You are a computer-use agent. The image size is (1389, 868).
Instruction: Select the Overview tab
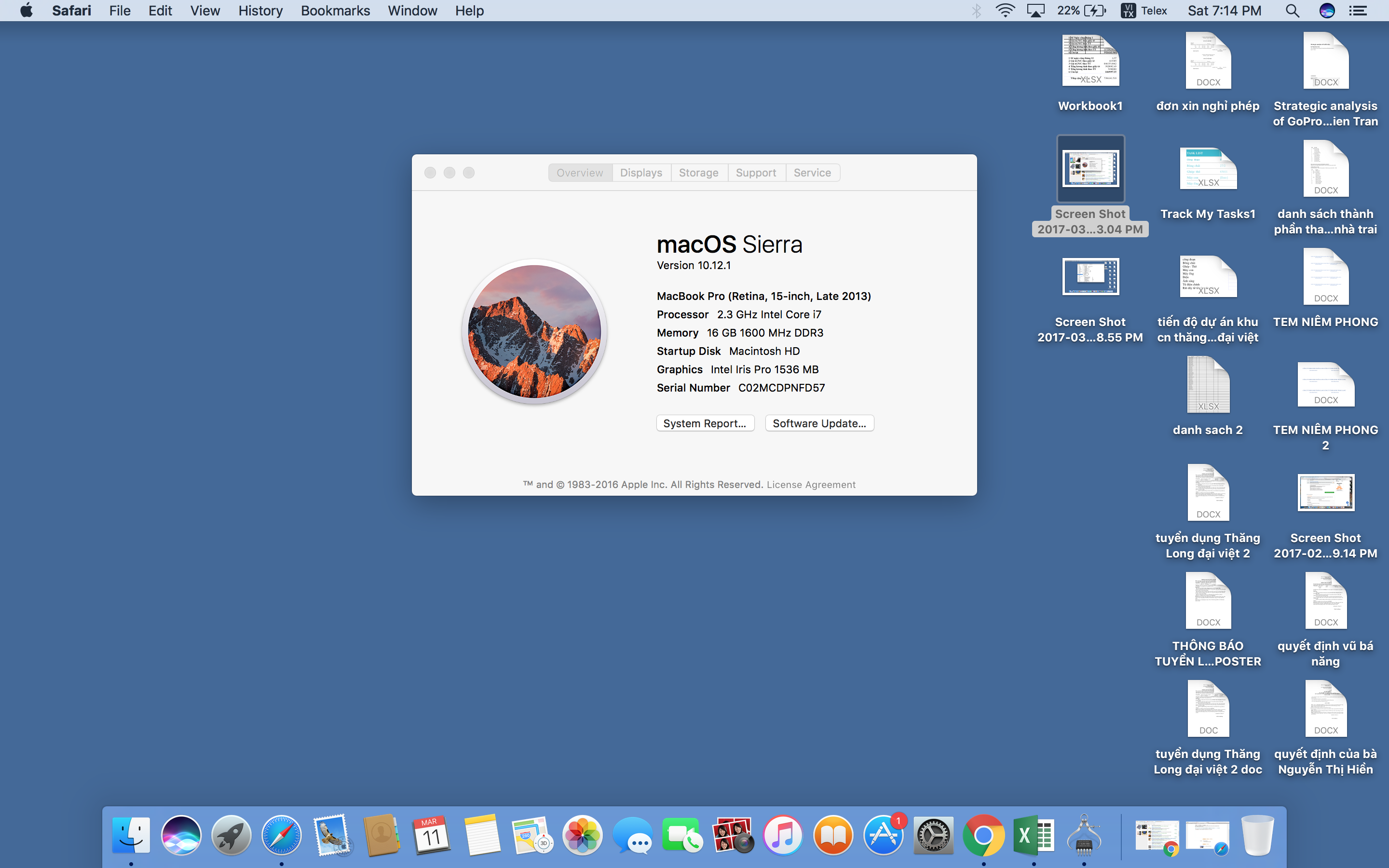(580, 173)
